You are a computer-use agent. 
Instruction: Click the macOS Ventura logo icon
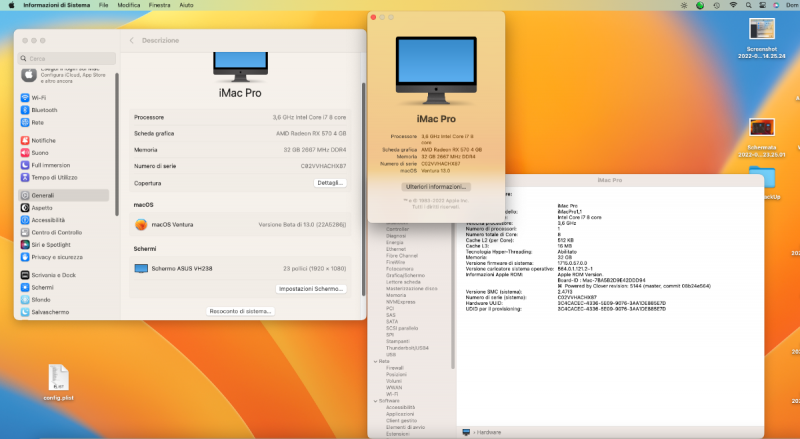pos(141,225)
